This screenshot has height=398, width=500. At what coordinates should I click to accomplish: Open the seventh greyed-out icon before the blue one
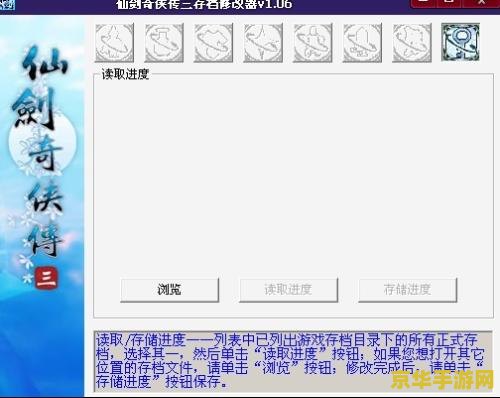click(x=412, y=43)
